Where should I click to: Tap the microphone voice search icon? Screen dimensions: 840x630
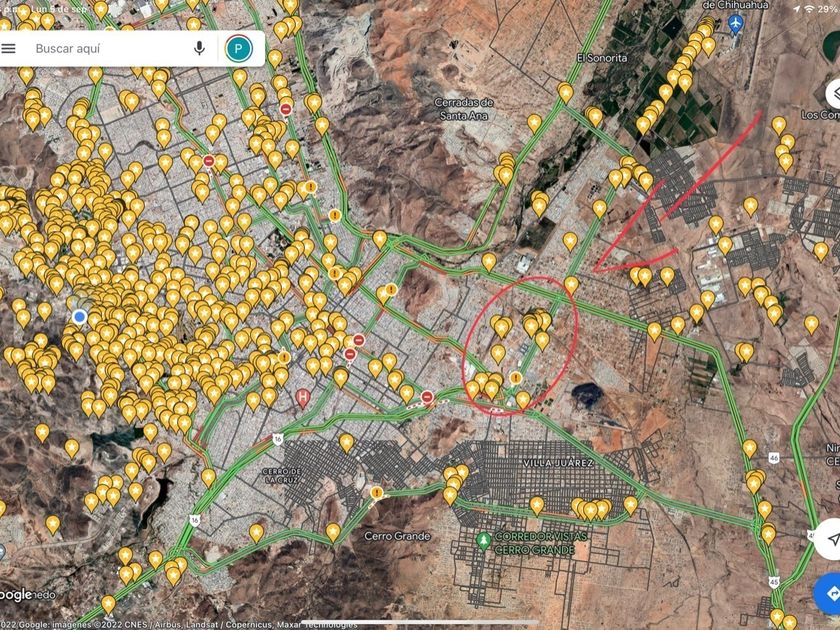(200, 48)
